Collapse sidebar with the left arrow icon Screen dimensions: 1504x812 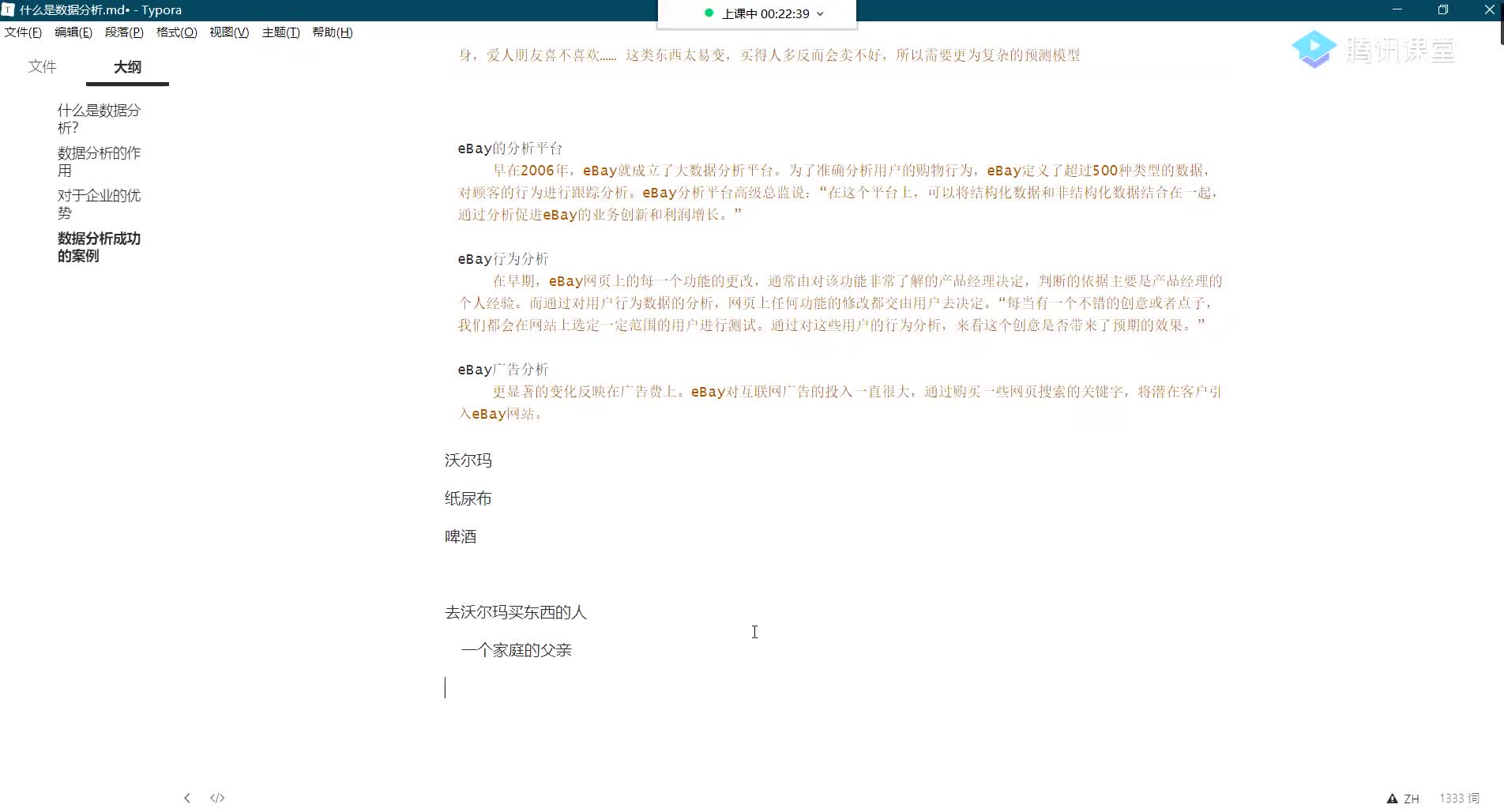coord(187,798)
